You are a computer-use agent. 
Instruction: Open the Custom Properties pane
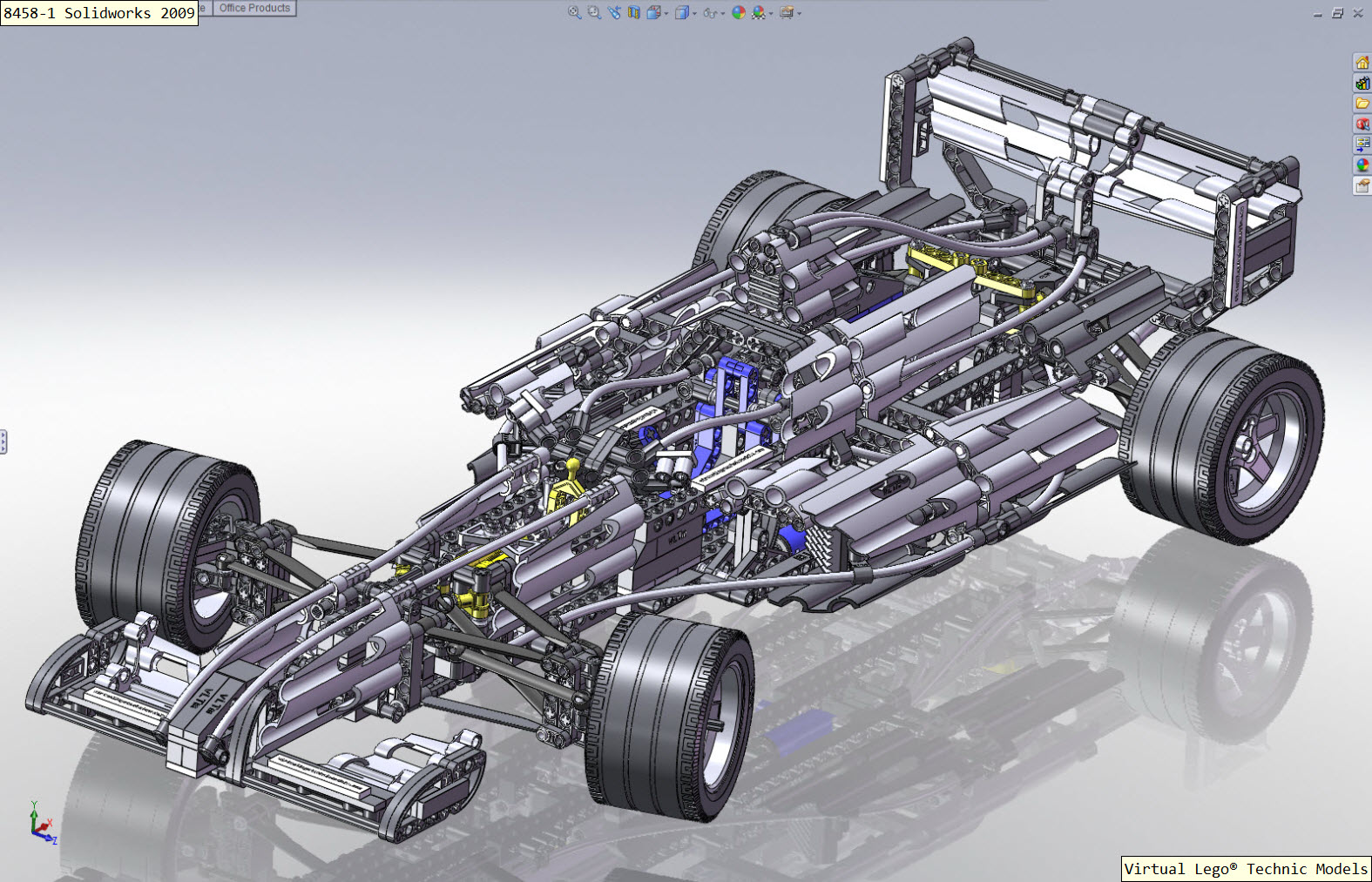click(1362, 185)
